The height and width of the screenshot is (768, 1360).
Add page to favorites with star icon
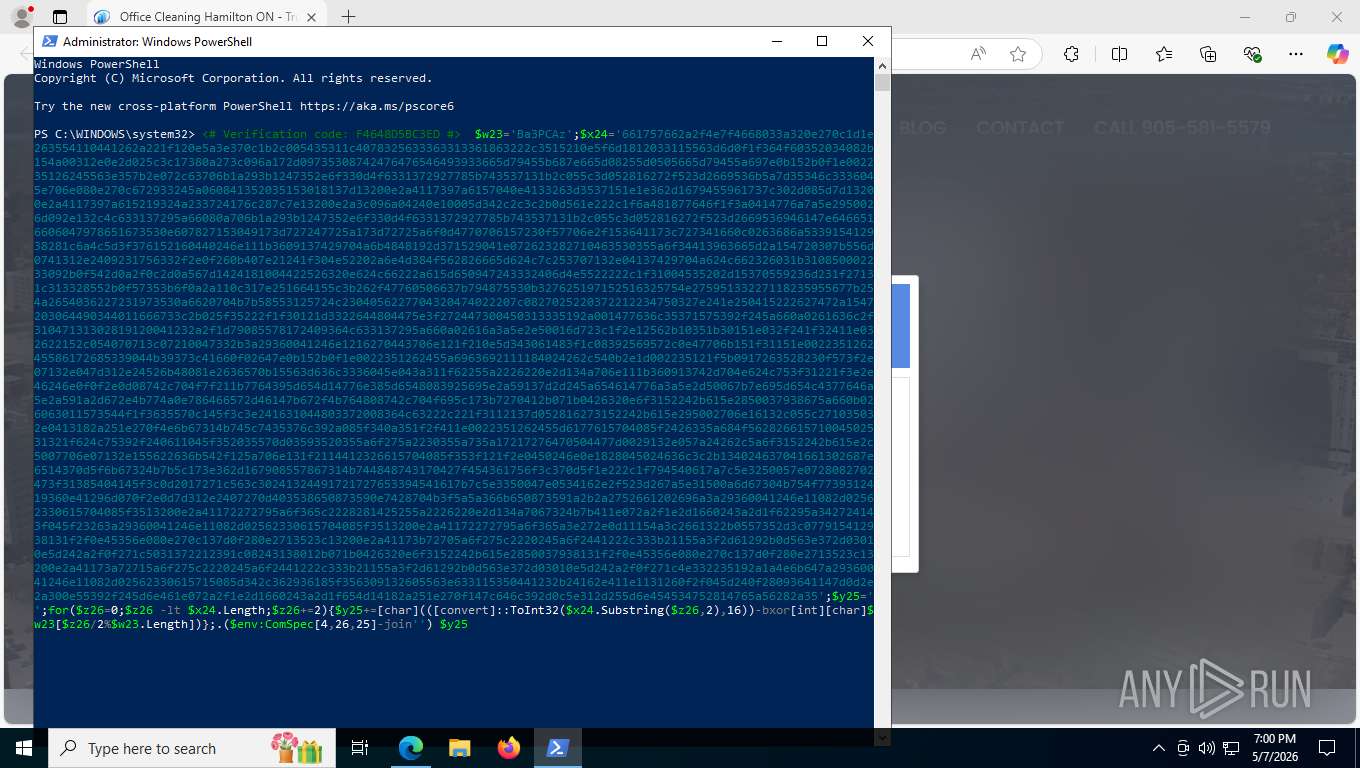click(x=1018, y=54)
